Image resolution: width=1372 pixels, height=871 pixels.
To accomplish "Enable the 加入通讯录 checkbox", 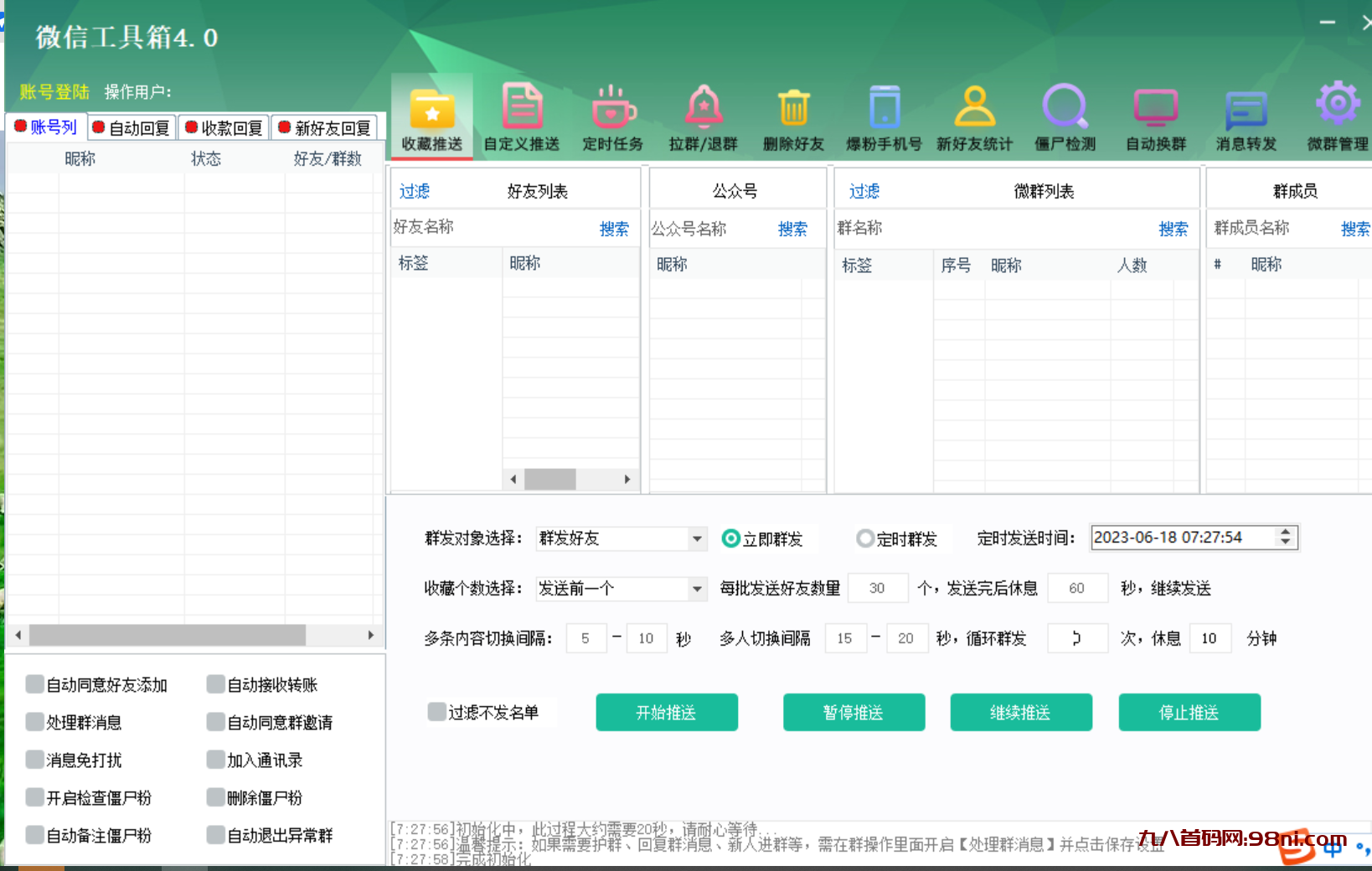I will tap(216, 760).
